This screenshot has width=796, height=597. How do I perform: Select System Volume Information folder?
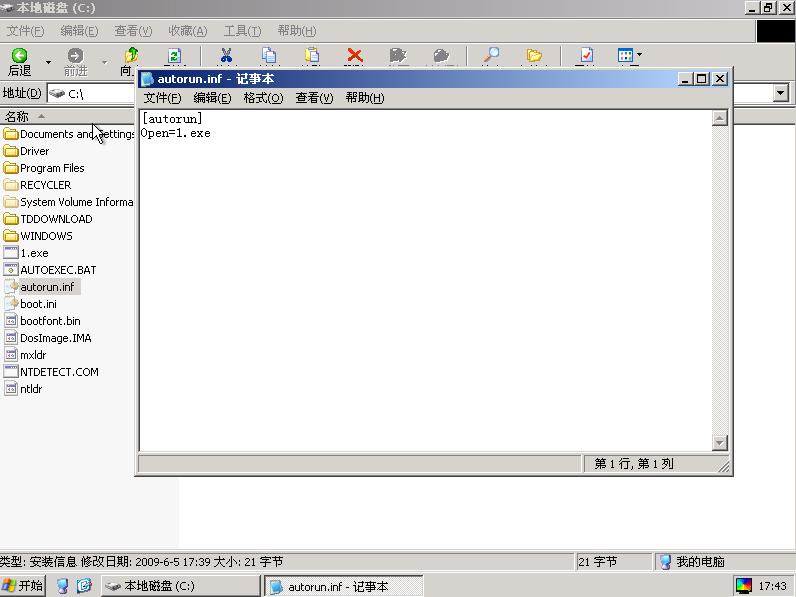point(69,202)
